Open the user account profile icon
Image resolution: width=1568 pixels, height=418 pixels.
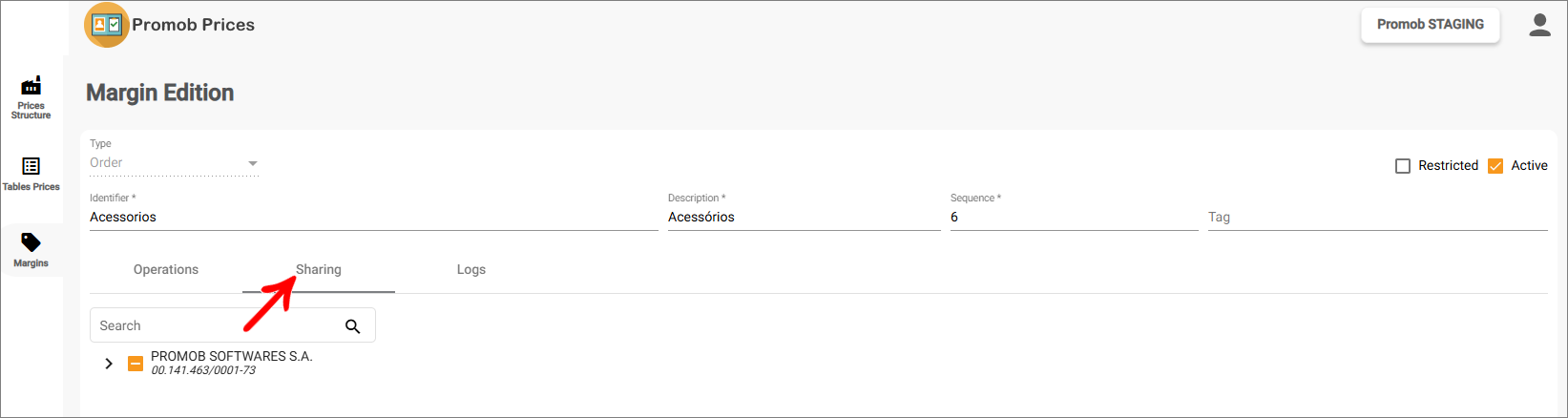(x=1539, y=25)
